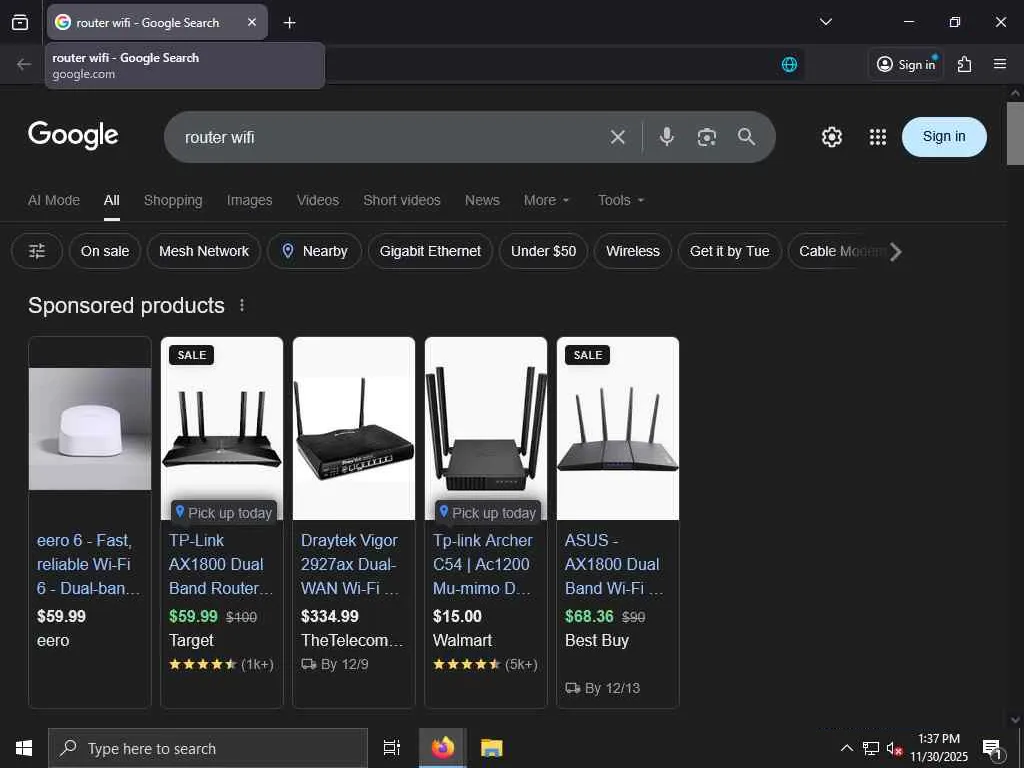Open the Firefox hamburger menu

click(x=999, y=64)
